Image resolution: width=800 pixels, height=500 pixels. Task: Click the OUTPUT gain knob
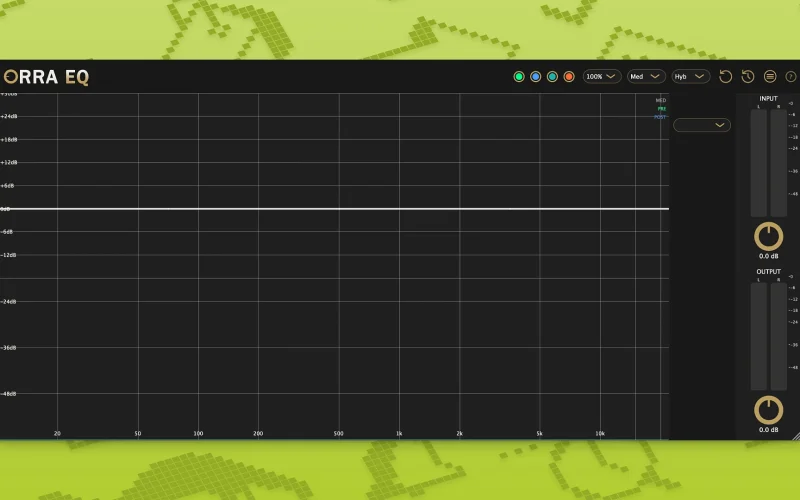click(768, 410)
